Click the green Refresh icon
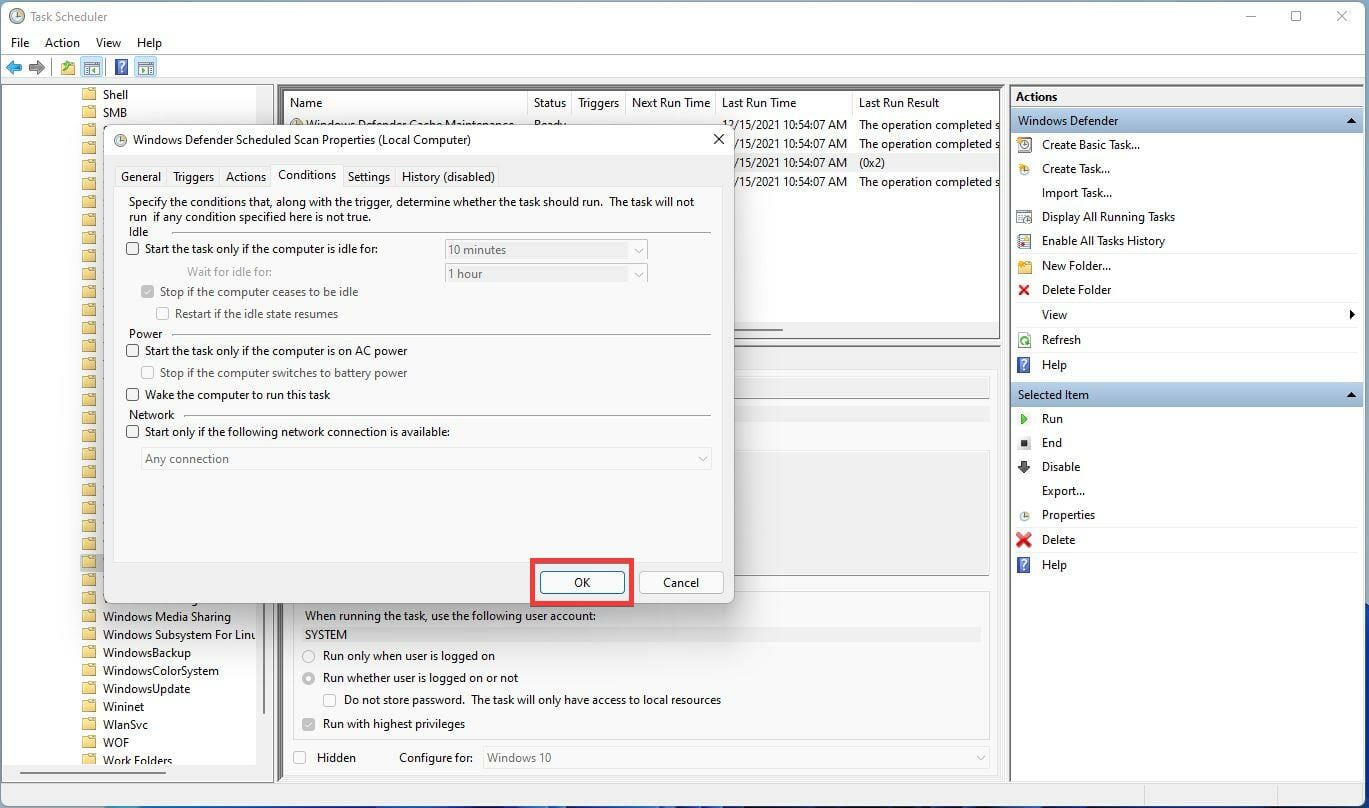Image resolution: width=1369 pixels, height=808 pixels. tap(1024, 340)
